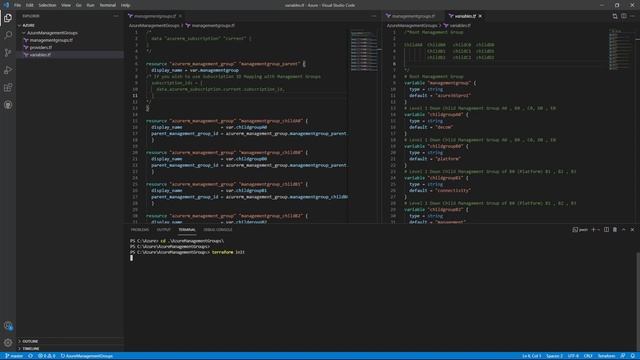This screenshot has height=360, width=640.
Task: Open the Run and Debug view
Action: (8, 70)
